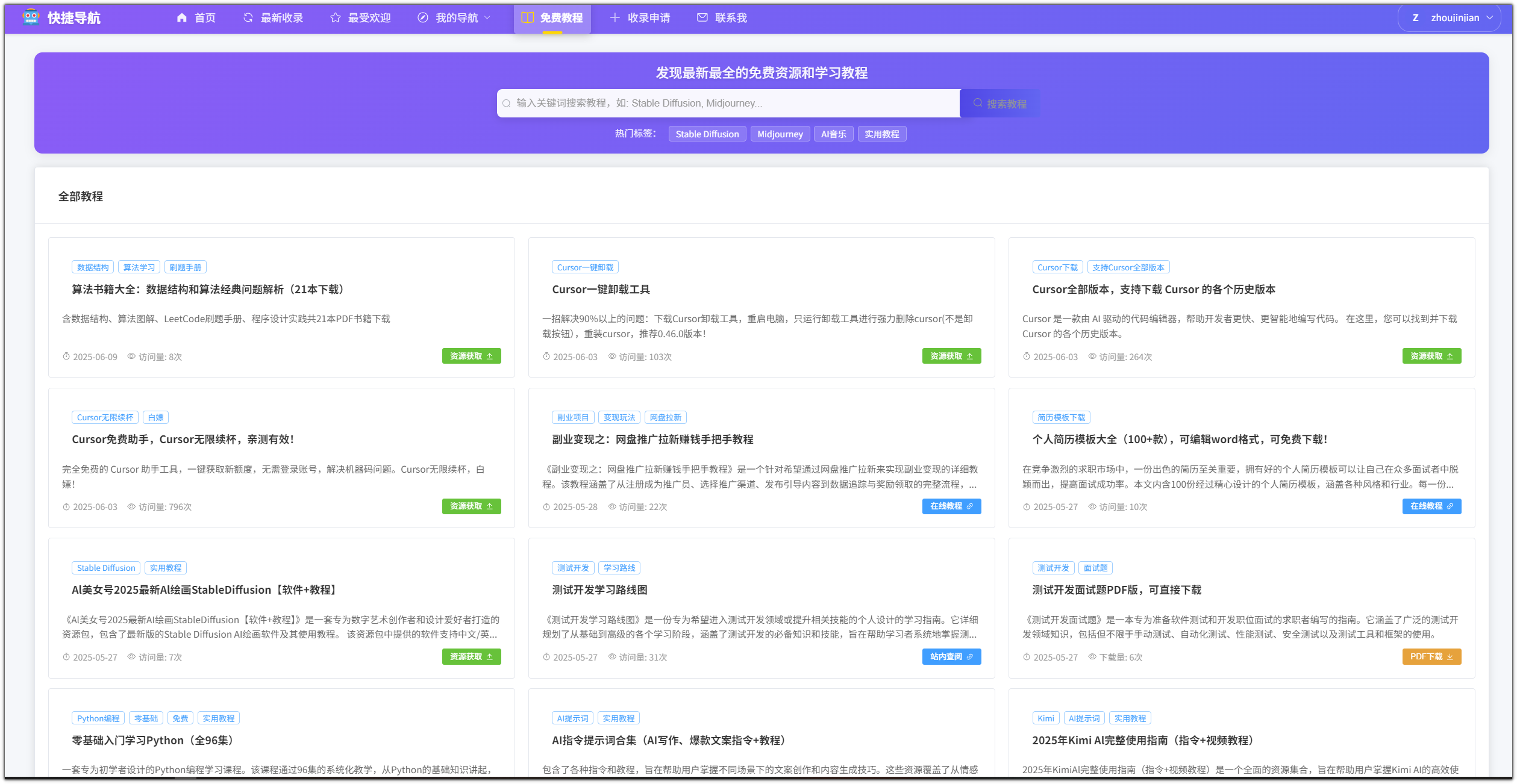Click the 支持Cursor全部版本 tag

(x=1128, y=267)
